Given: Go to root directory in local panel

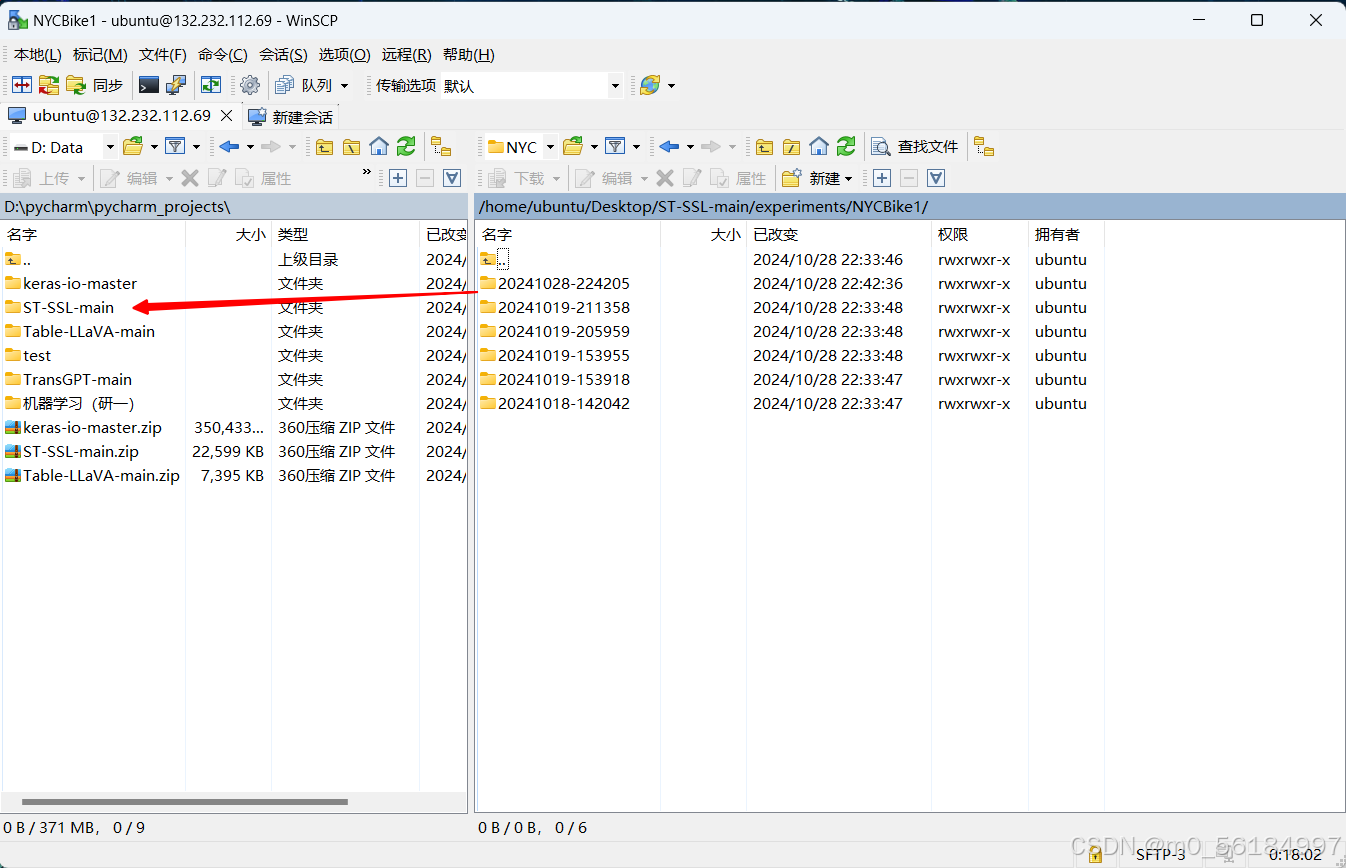Looking at the screenshot, I should 352,147.
